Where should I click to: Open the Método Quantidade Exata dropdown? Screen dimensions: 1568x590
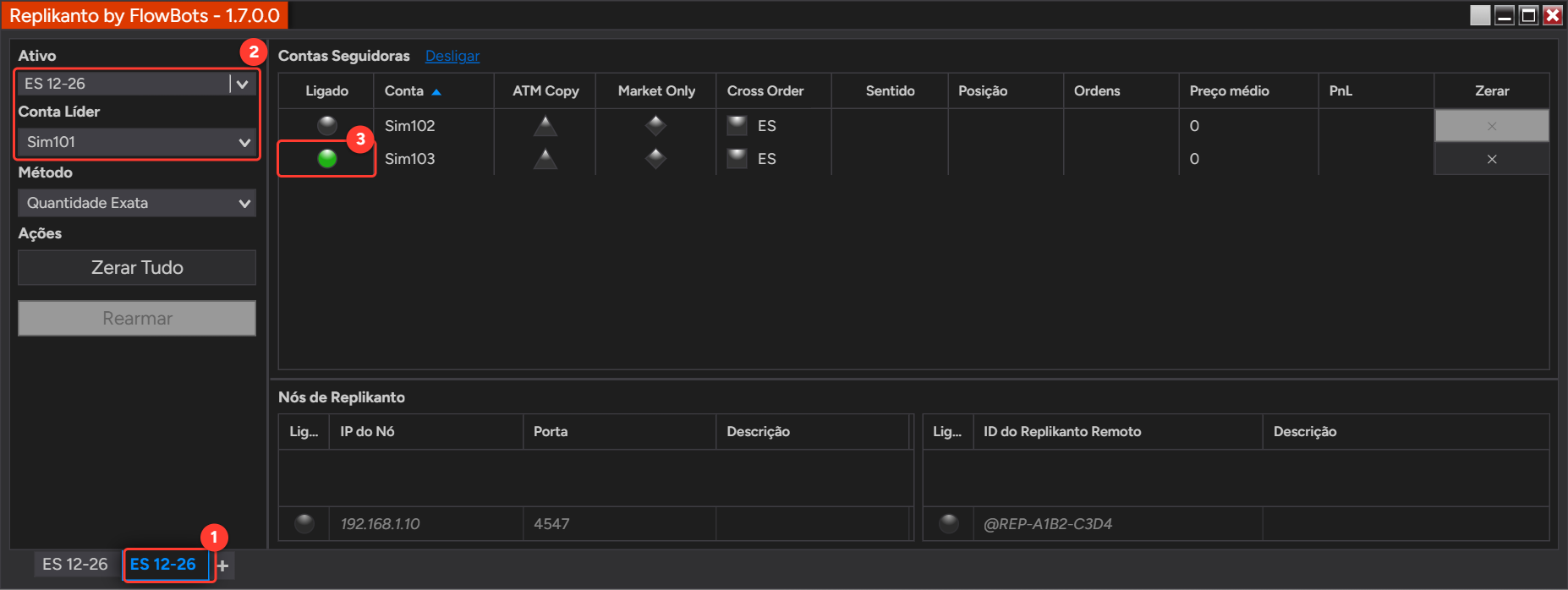pos(136,203)
